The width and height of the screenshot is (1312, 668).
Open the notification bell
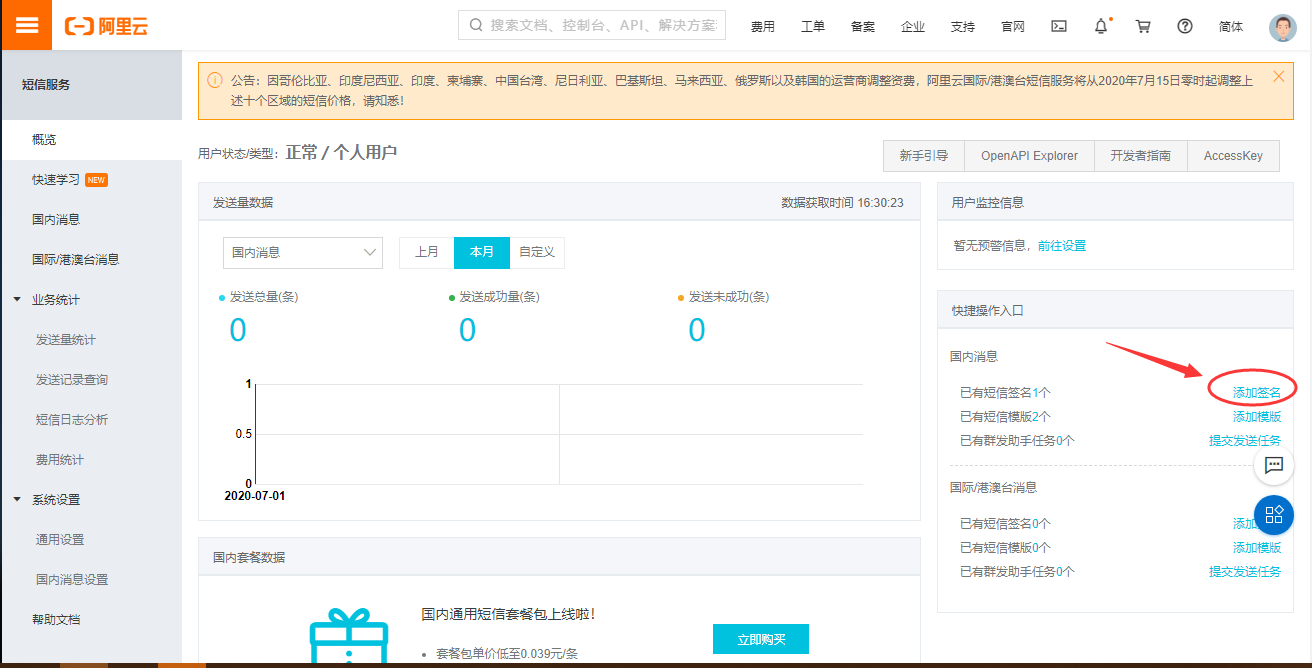(1101, 26)
